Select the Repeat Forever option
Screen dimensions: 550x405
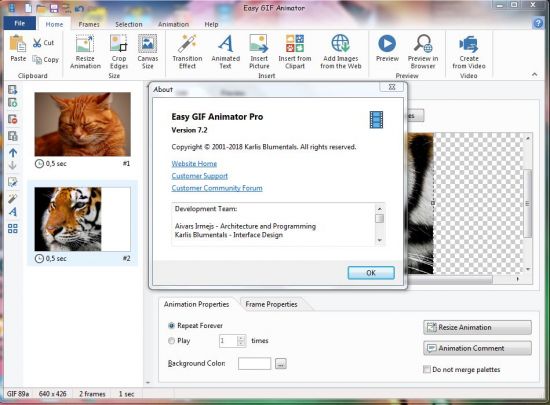tap(171, 326)
